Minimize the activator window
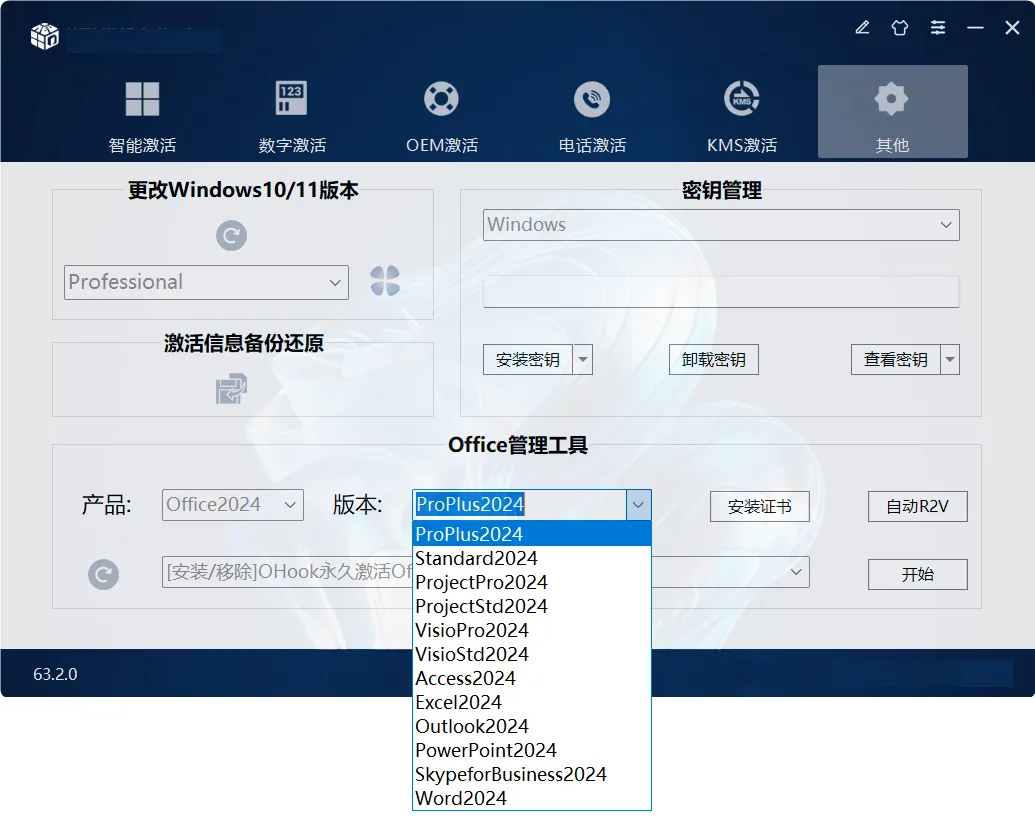This screenshot has height=819, width=1035. pos(975,28)
